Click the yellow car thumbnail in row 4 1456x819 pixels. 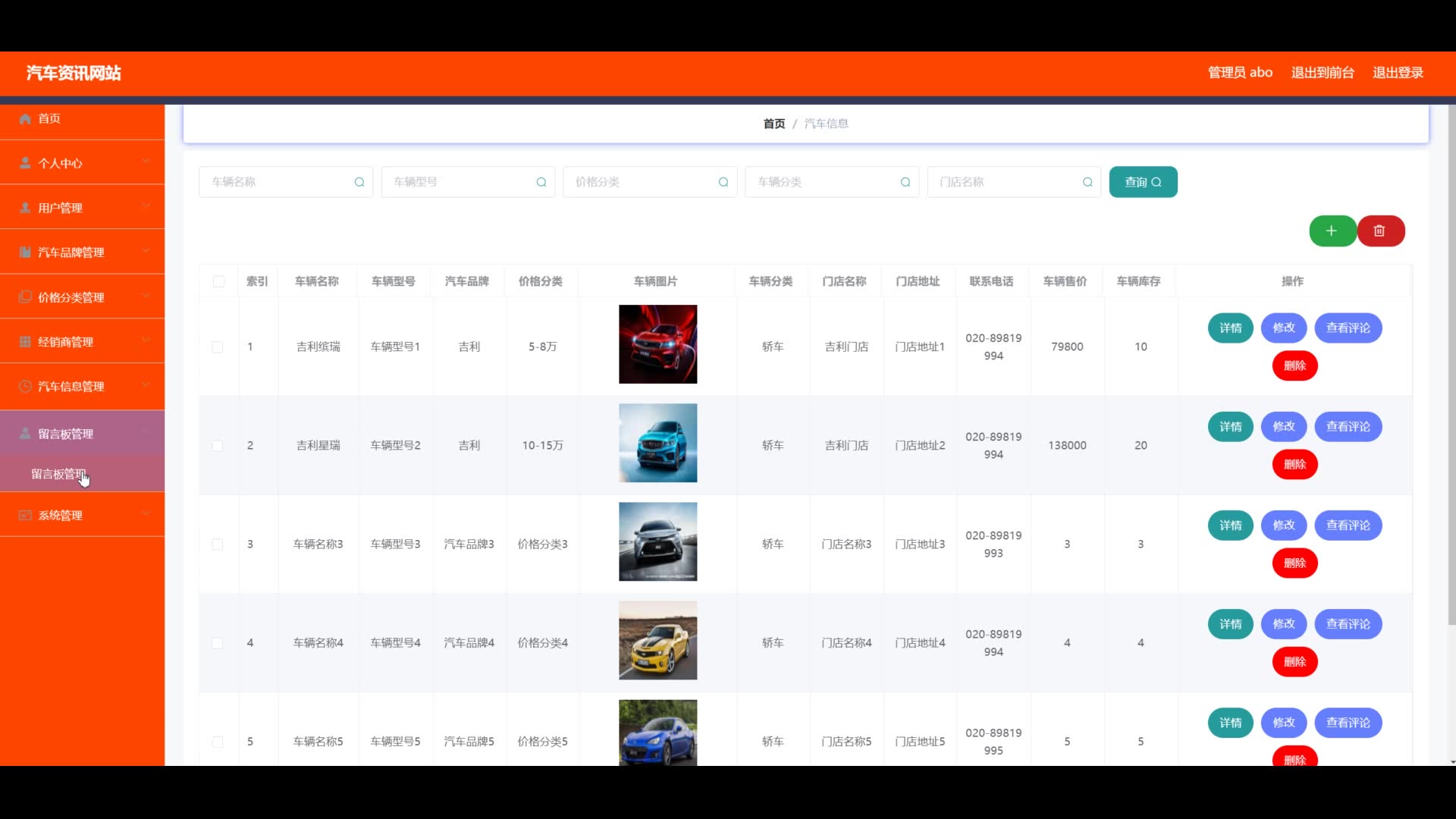(x=657, y=640)
